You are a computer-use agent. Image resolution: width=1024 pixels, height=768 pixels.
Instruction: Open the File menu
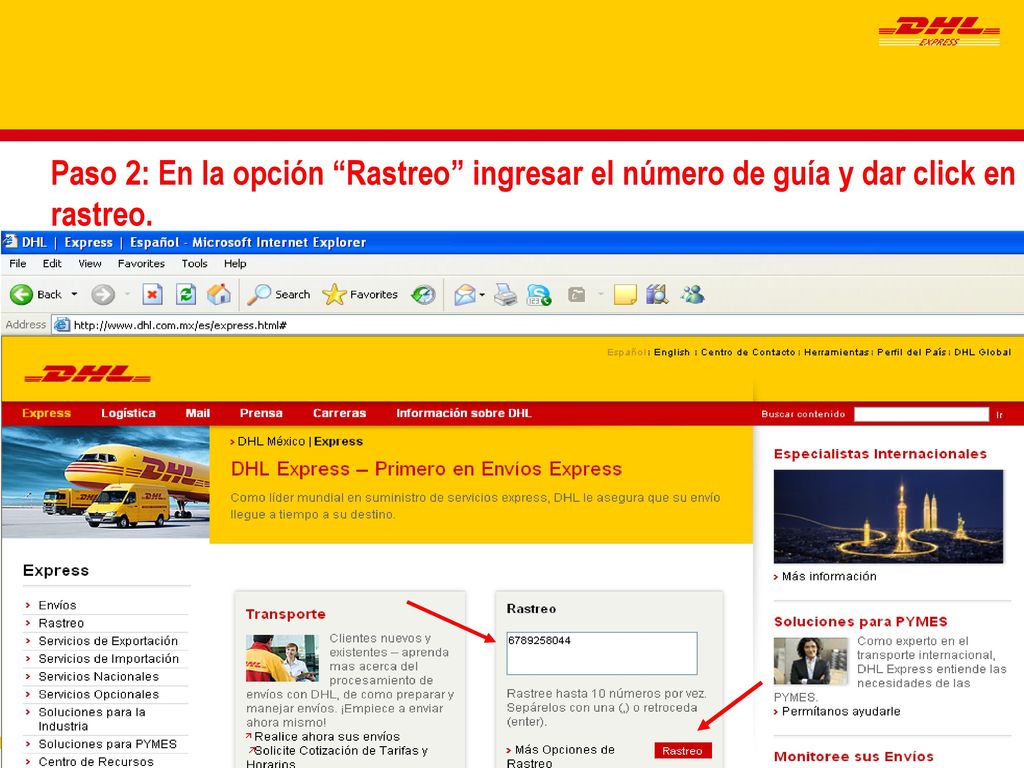click(x=18, y=263)
